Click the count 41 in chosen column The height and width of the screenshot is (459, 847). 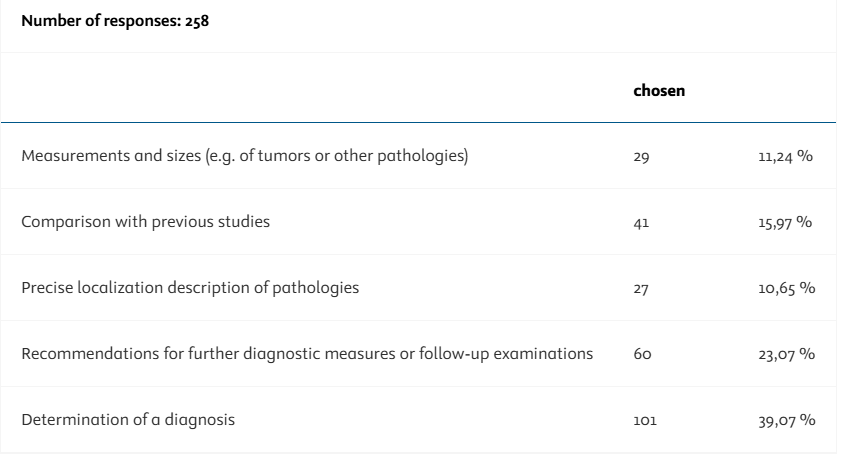[642, 222]
